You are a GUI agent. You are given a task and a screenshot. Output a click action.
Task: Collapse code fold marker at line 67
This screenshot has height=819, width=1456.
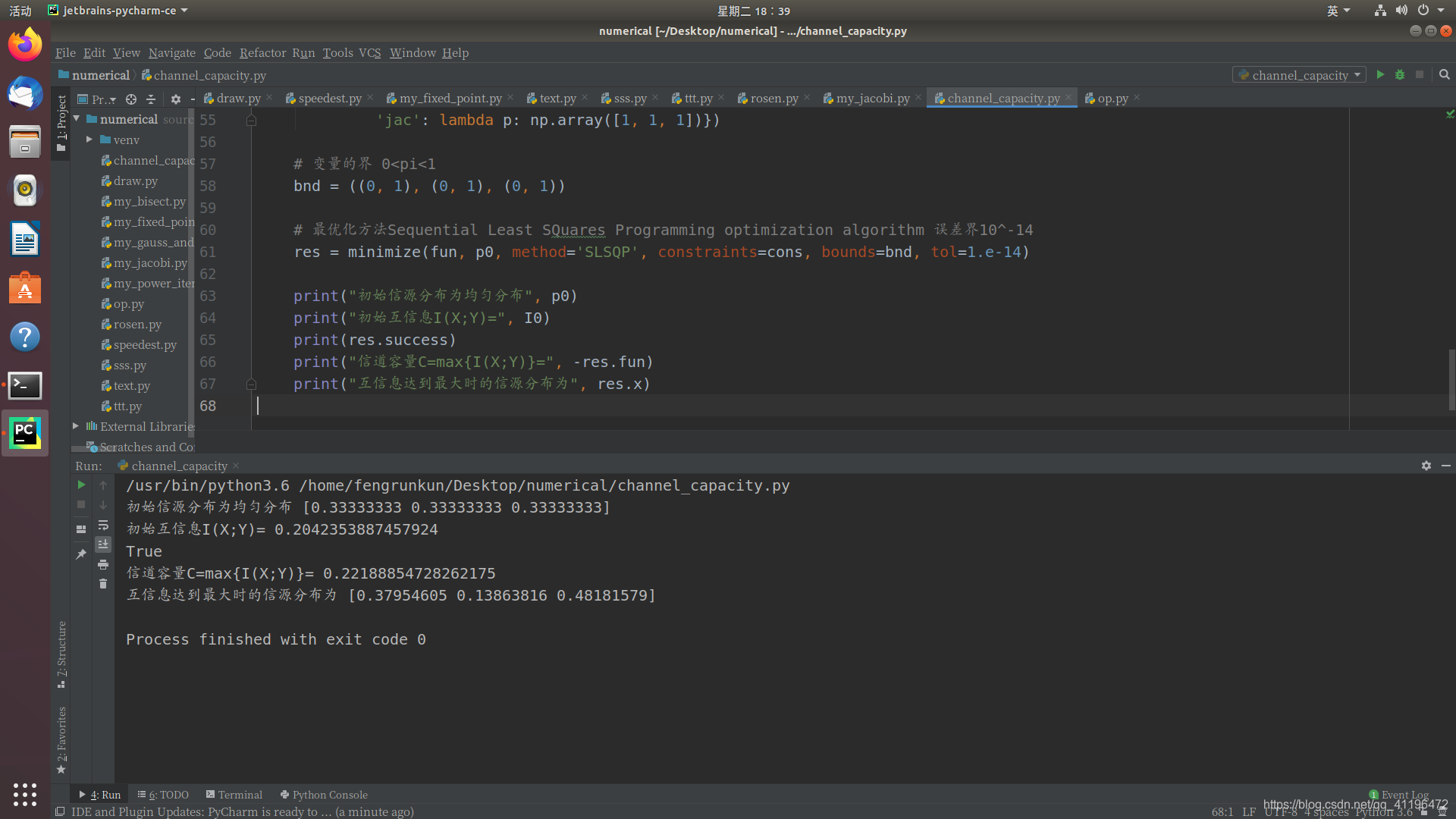[251, 384]
